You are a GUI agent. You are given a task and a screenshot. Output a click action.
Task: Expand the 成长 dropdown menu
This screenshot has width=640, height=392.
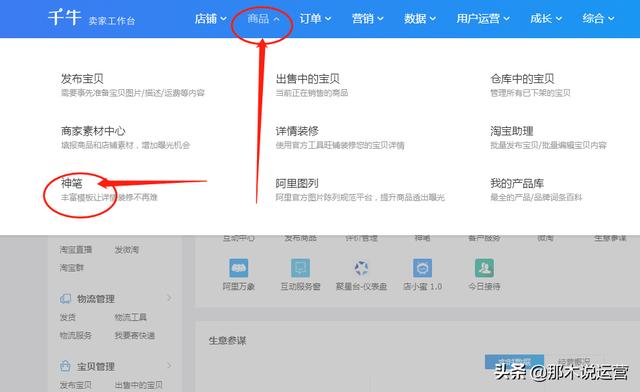click(x=546, y=18)
